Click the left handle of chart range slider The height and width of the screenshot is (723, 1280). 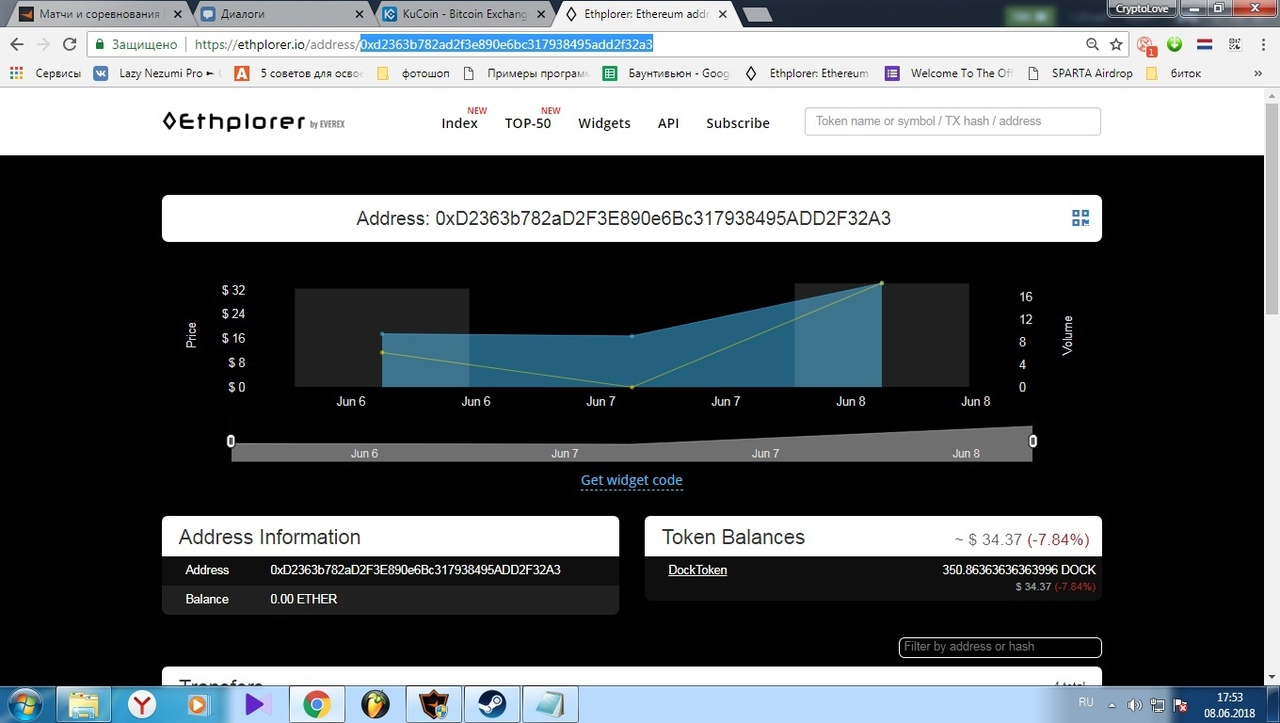pyautogui.click(x=231, y=441)
